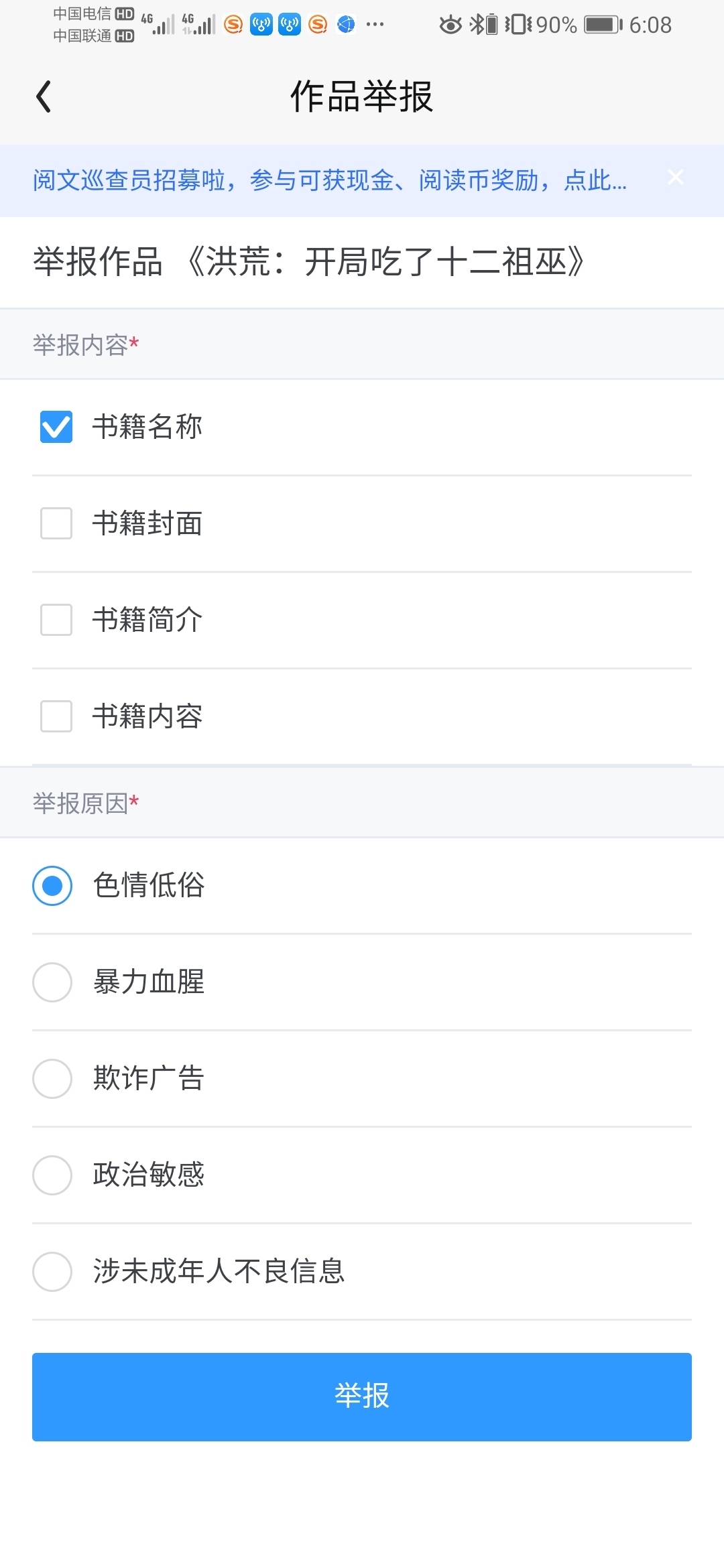Screen dimensions: 724x1568
Task: Select the 暴力血腥 reason
Action: pyautogui.click(x=52, y=982)
